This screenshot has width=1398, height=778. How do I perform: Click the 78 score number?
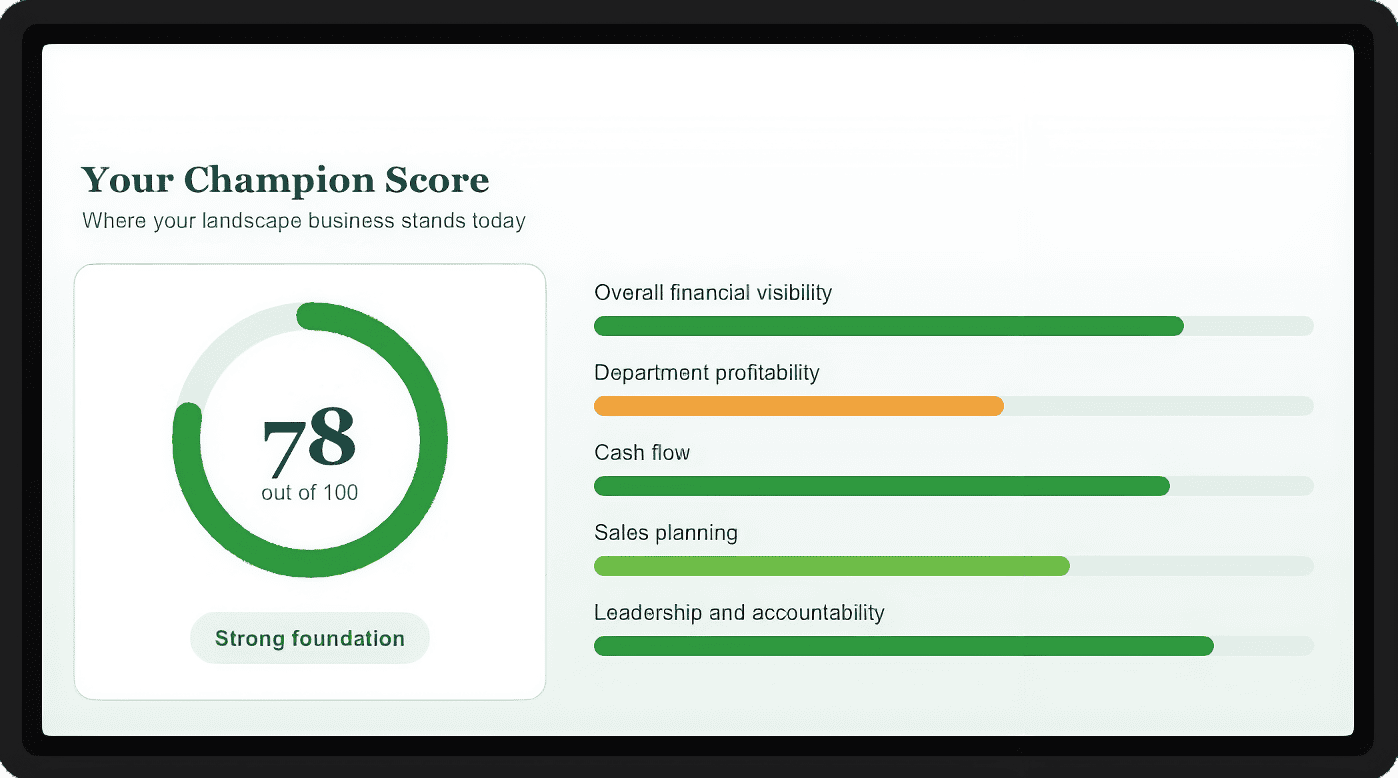point(309,440)
